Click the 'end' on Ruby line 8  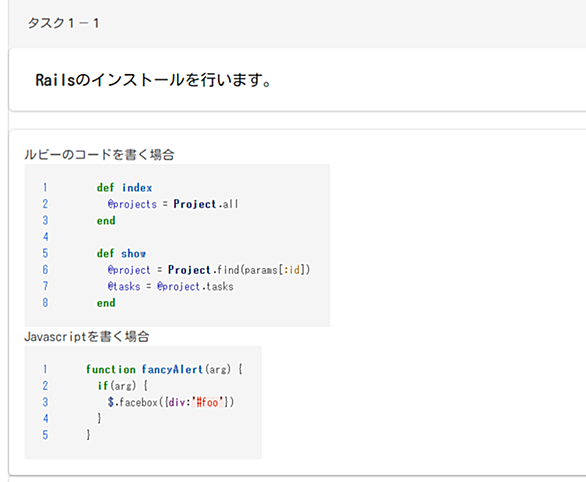106,303
